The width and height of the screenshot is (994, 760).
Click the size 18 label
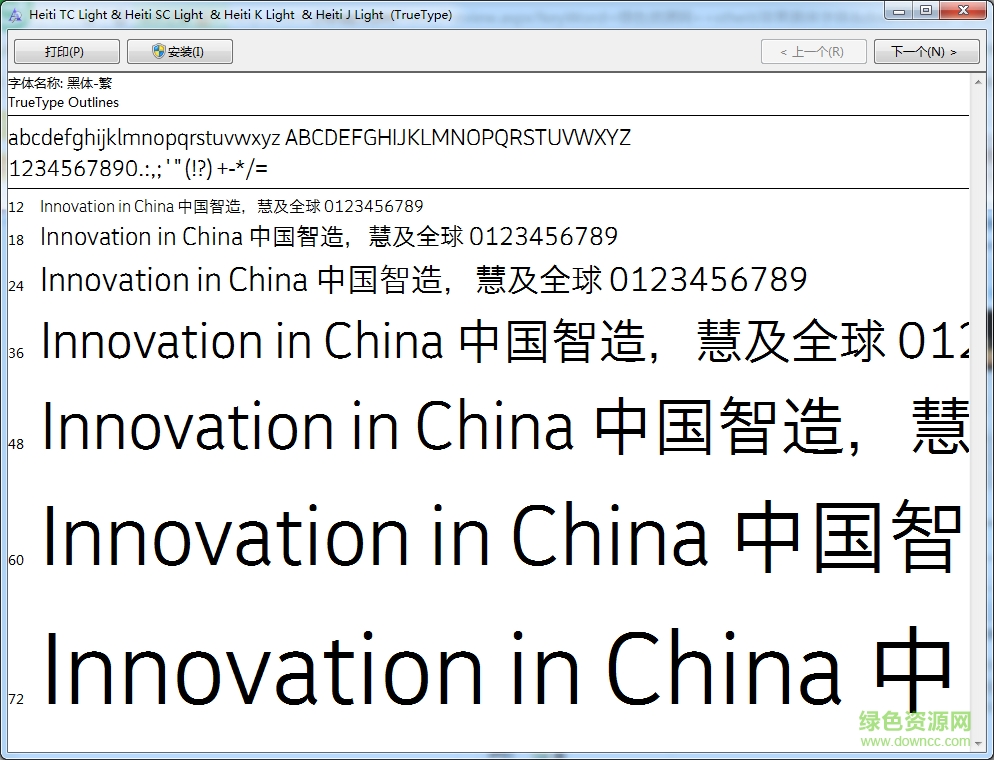[x=16, y=240]
